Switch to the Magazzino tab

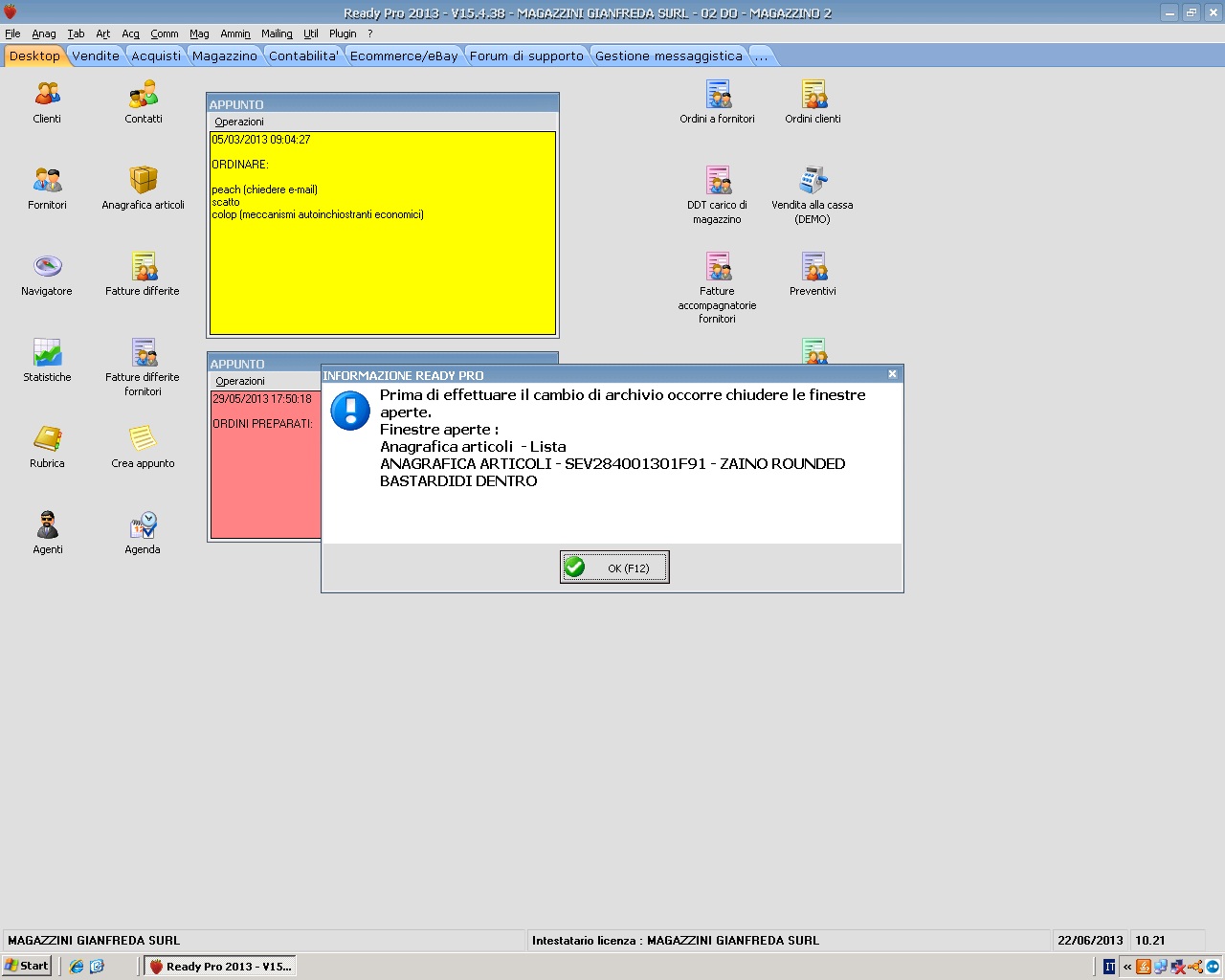225,56
